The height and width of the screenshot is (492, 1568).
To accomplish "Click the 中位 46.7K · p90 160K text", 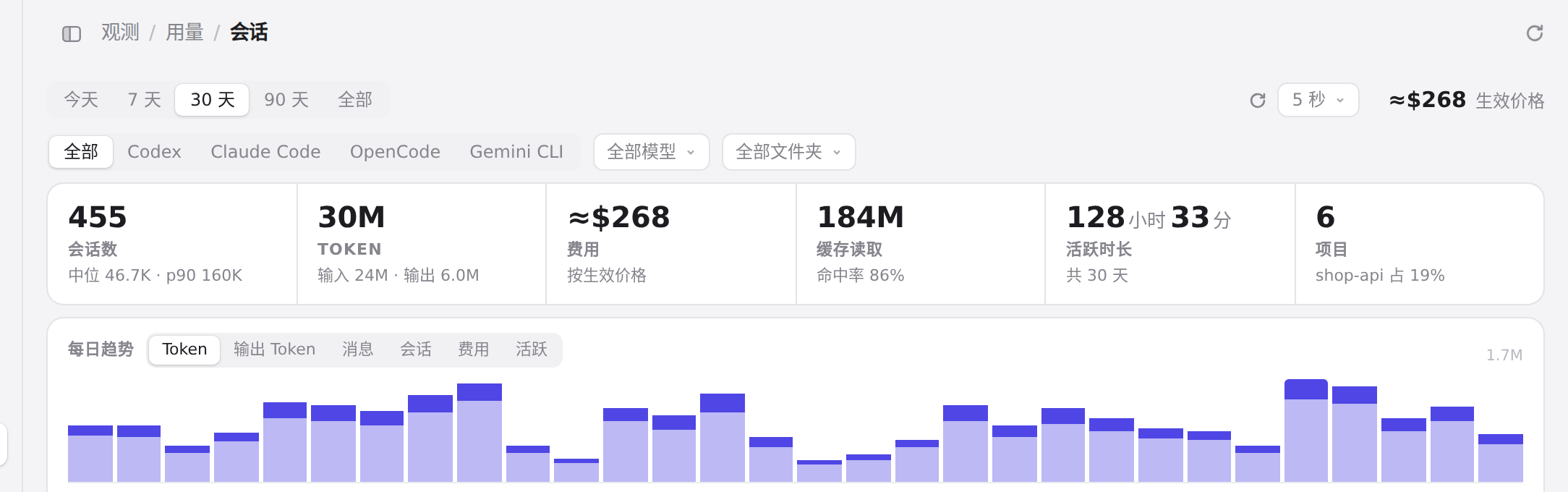I will tap(155, 276).
